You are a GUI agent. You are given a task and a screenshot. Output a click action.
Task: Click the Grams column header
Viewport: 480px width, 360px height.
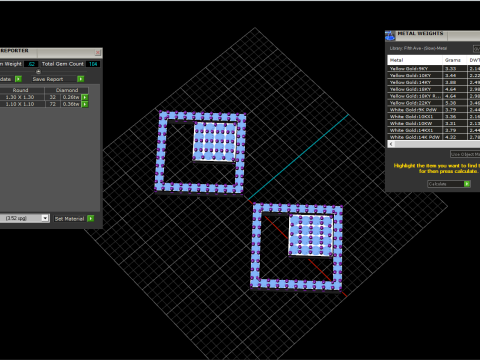pos(454,60)
